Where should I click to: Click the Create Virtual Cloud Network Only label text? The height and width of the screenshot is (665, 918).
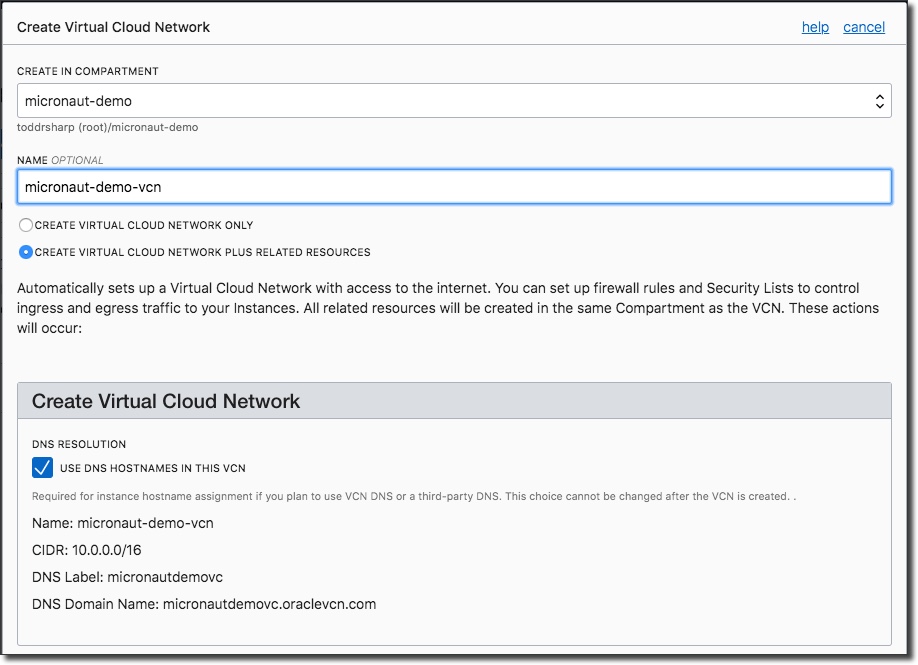[144, 226]
